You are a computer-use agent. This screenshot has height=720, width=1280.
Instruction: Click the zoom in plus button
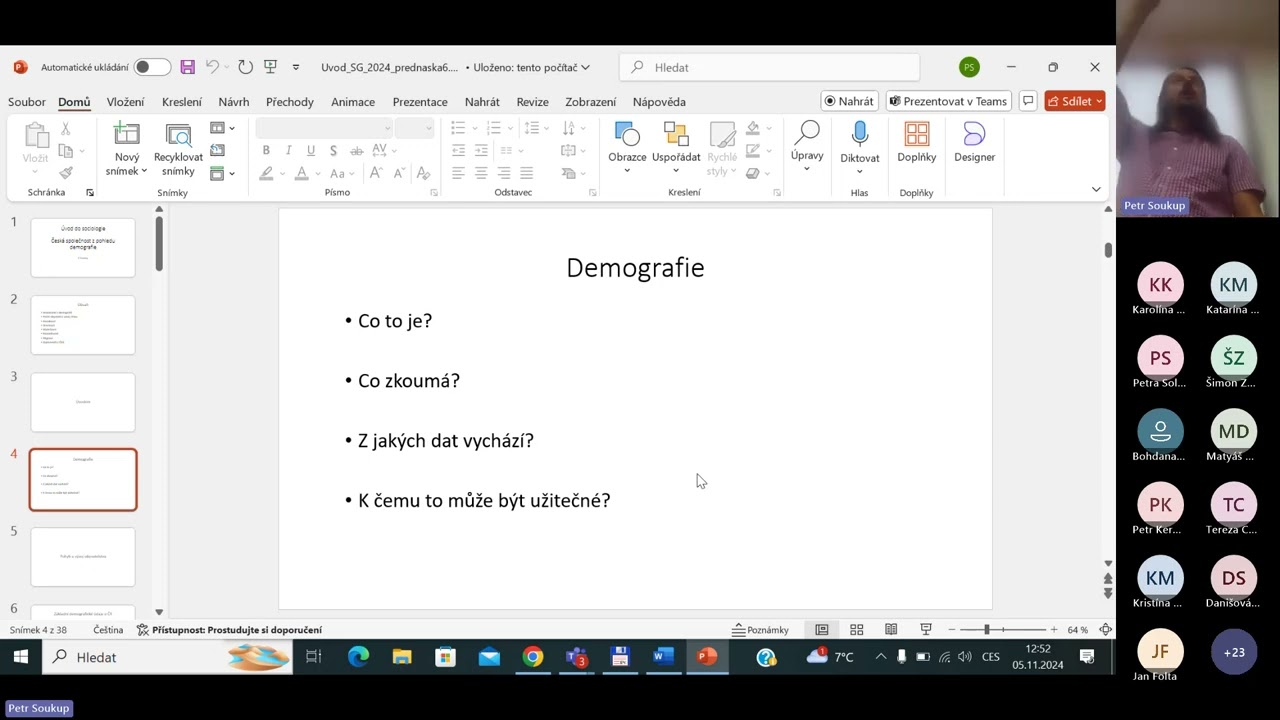(x=1053, y=630)
